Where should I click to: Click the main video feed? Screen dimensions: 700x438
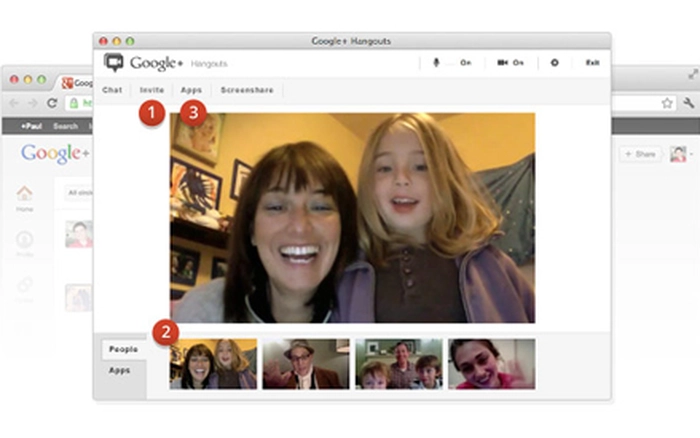tap(353, 218)
